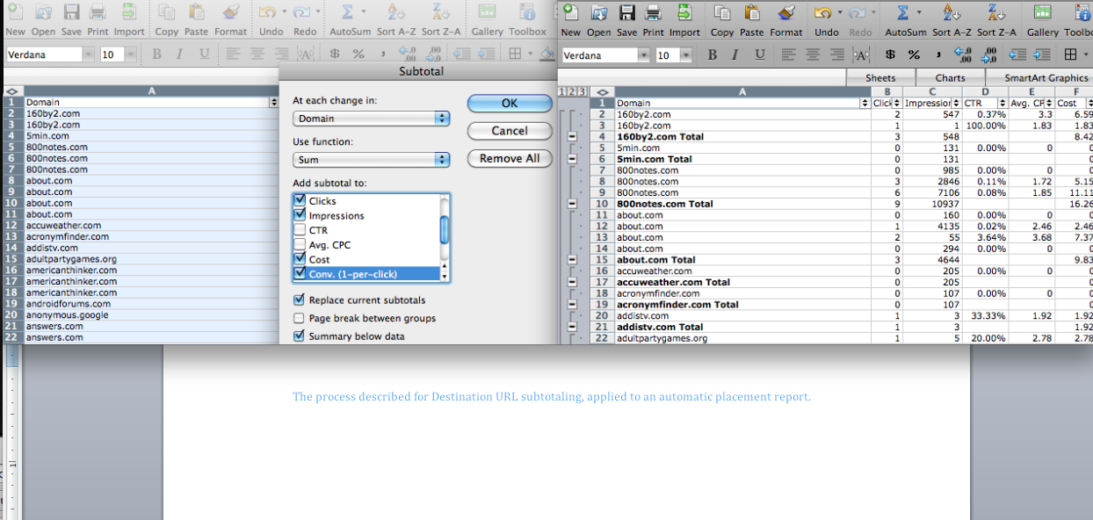Image resolution: width=1093 pixels, height=520 pixels.
Task: Select cell '5min.com Total' in right window
Action: tap(742, 159)
